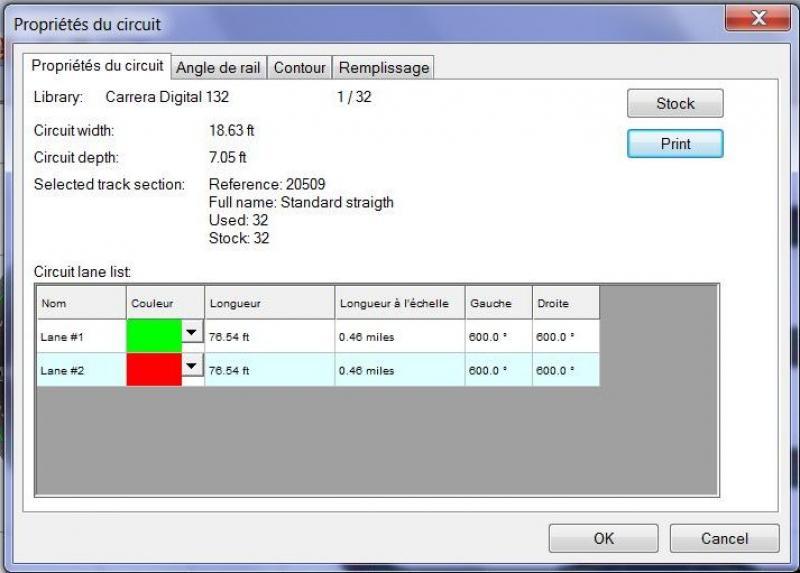Screen dimensions: 800x573
Task: Click the red color swatch of Lane #2
Action: [x=154, y=370]
